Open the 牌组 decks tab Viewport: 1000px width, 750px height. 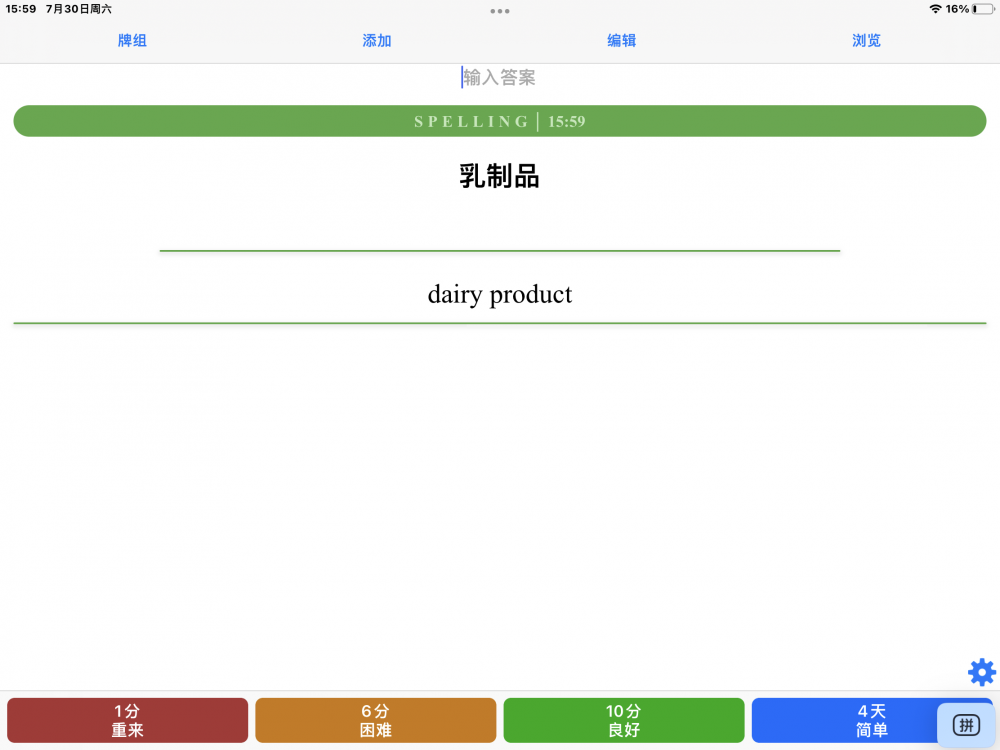[132, 40]
